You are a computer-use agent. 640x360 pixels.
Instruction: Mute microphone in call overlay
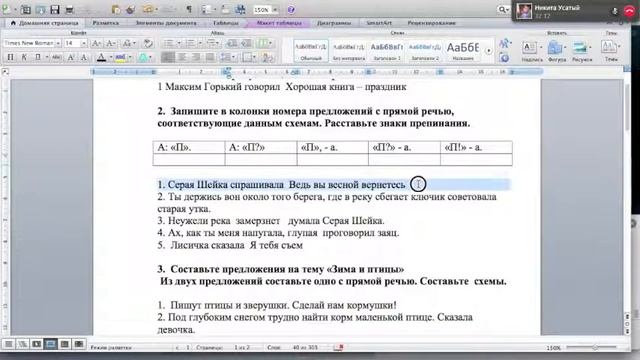pyautogui.click(x=615, y=11)
